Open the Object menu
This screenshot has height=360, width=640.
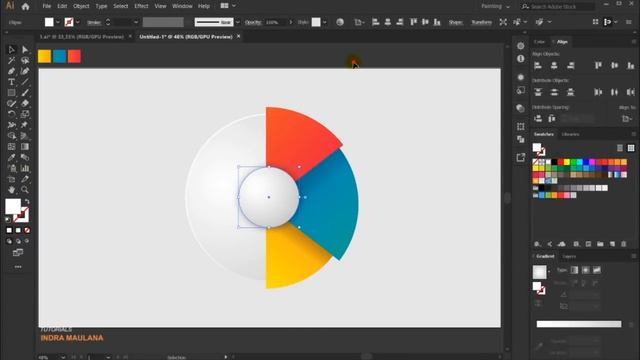pyautogui.click(x=81, y=6)
